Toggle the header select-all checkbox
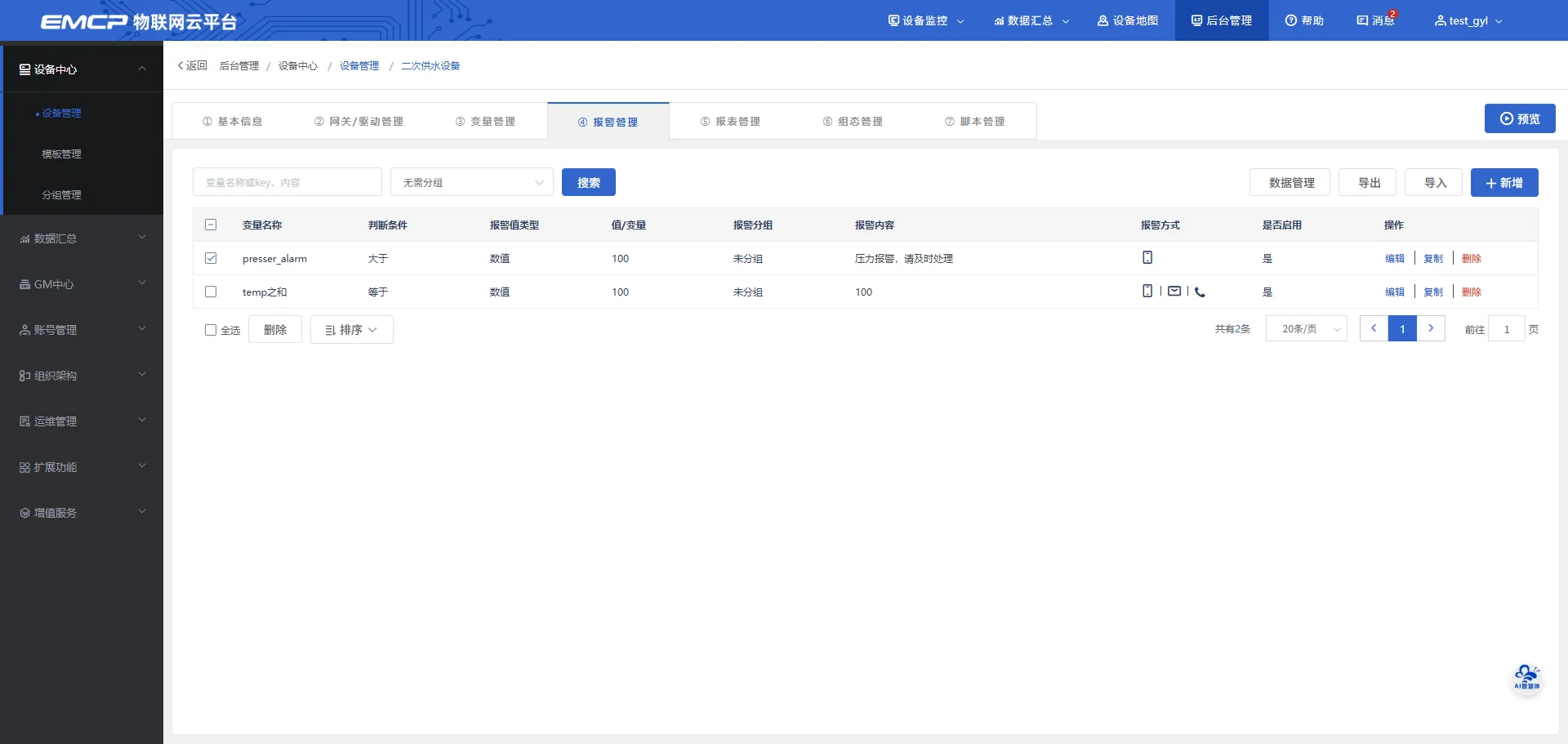Image resolution: width=1568 pixels, height=744 pixels. pyautogui.click(x=211, y=225)
